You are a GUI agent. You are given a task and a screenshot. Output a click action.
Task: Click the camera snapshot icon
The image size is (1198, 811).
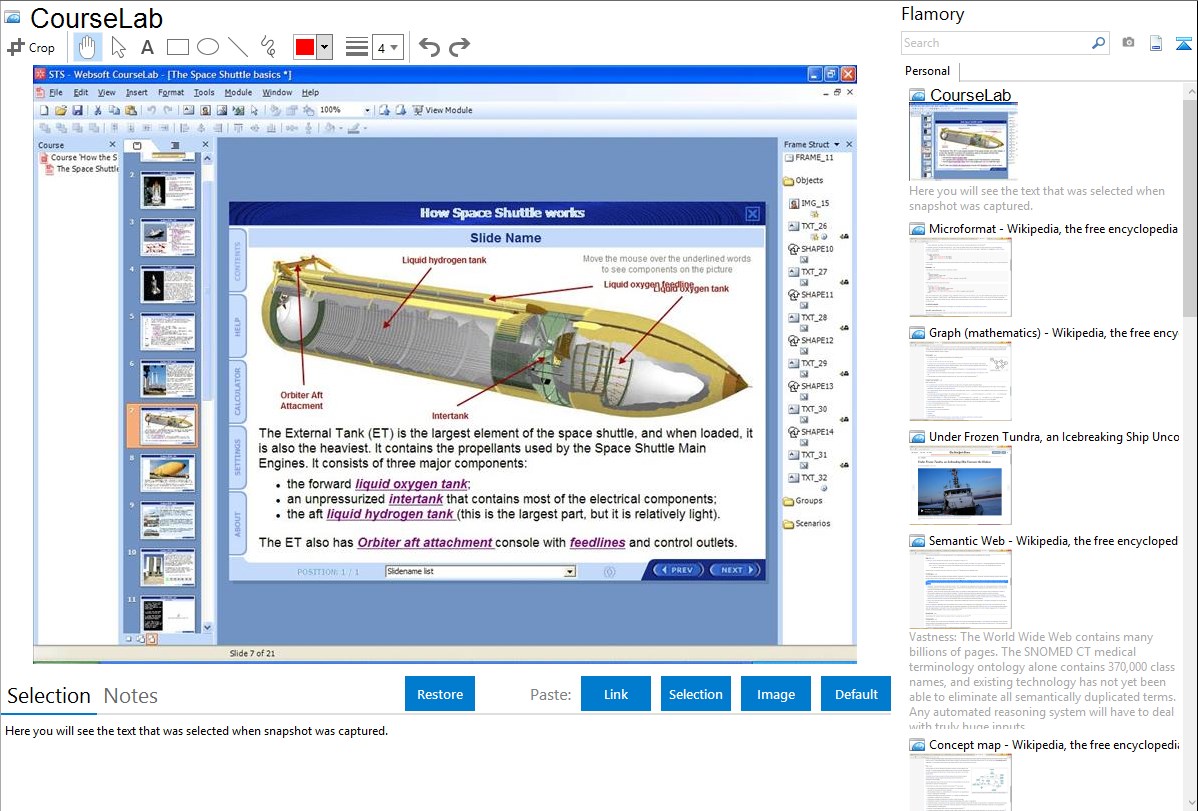tap(1128, 43)
